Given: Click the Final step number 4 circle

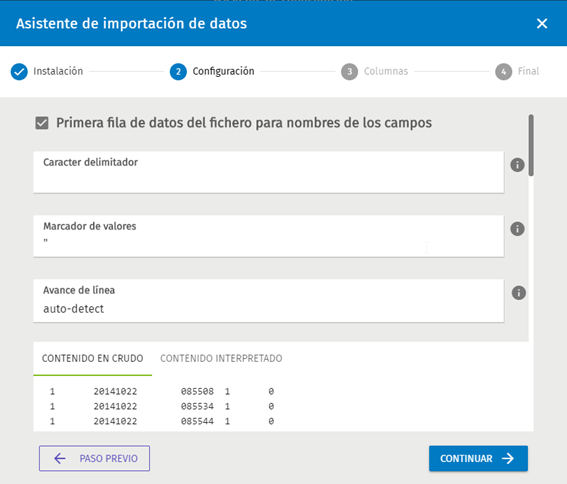Looking at the screenshot, I should click(x=503, y=72).
